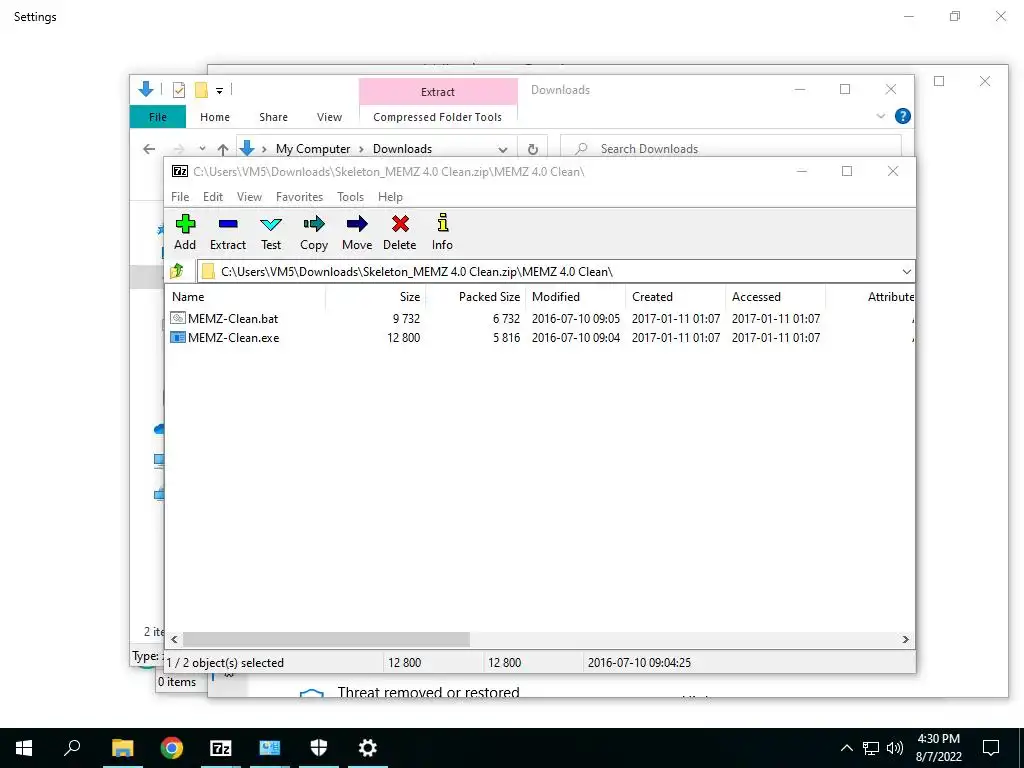Click the Explorer Back arrow
This screenshot has height=768, width=1024.
pyautogui.click(x=149, y=149)
